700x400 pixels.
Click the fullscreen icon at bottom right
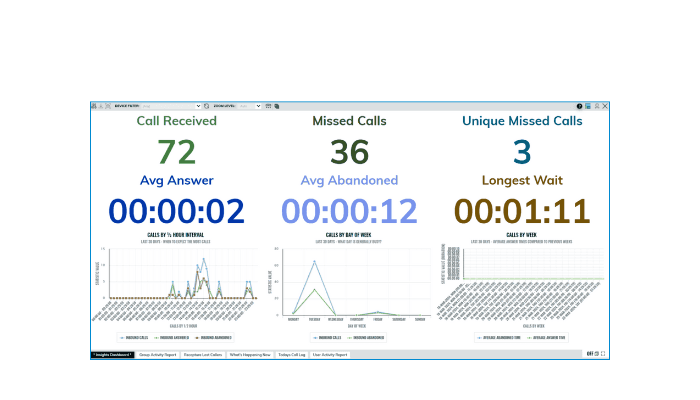[603, 354]
